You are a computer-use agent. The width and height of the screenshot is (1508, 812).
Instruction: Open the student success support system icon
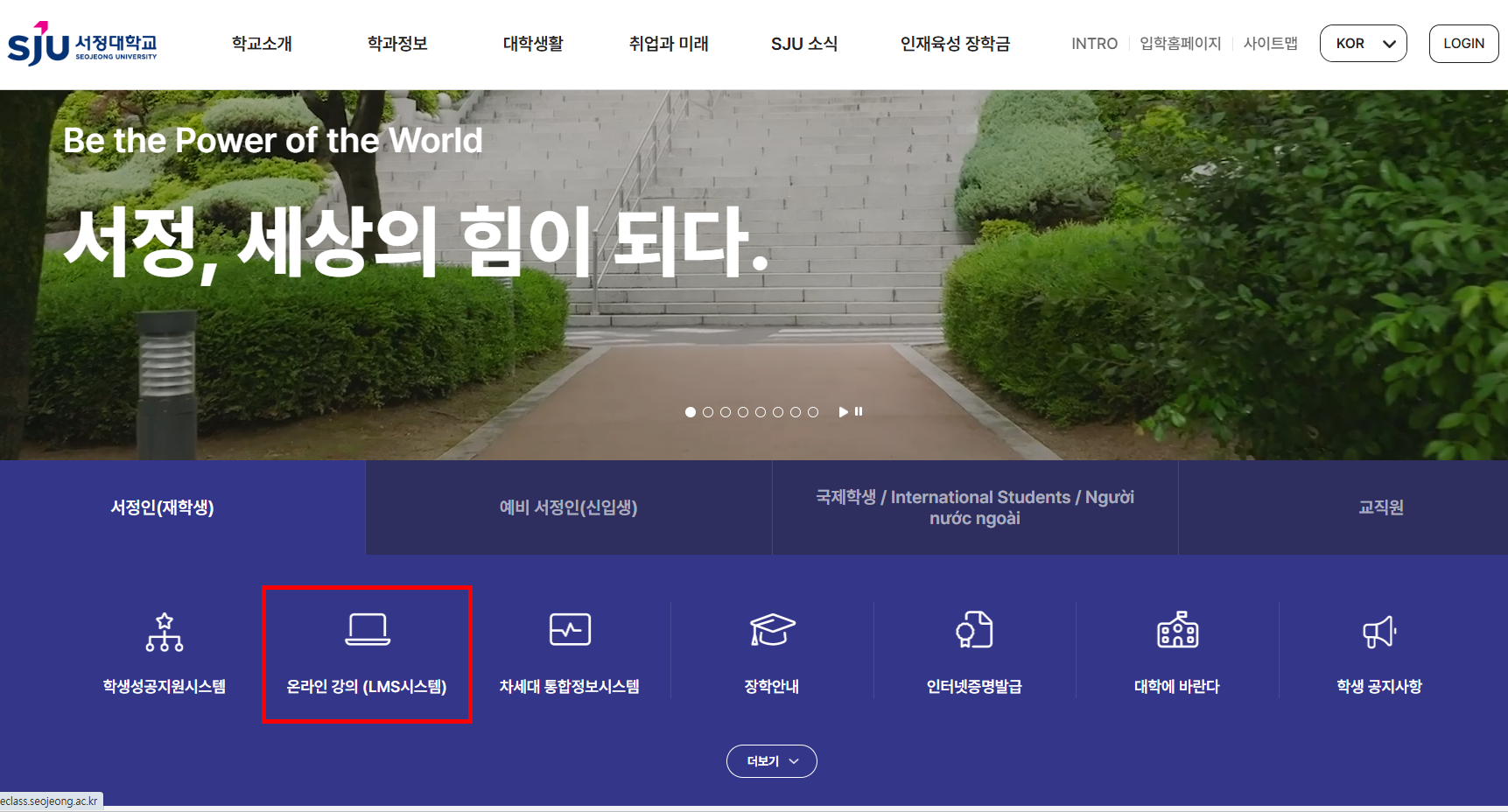[x=165, y=632]
